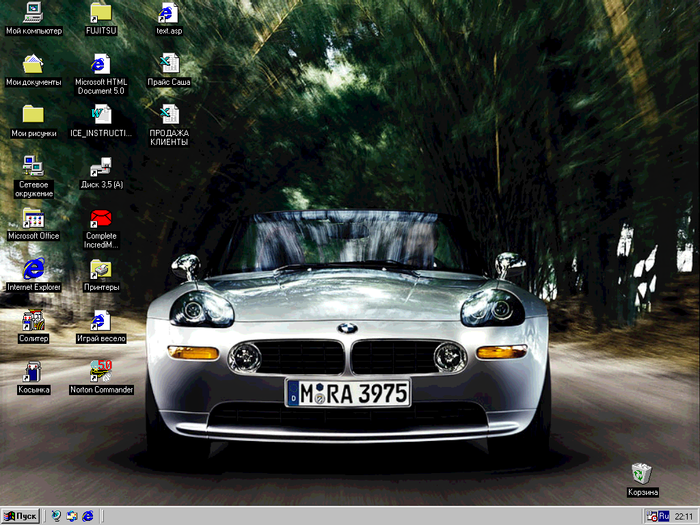The height and width of the screenshot is (525, 700).
Task: Open Сетевое окружение network icon
Action: 33,166
